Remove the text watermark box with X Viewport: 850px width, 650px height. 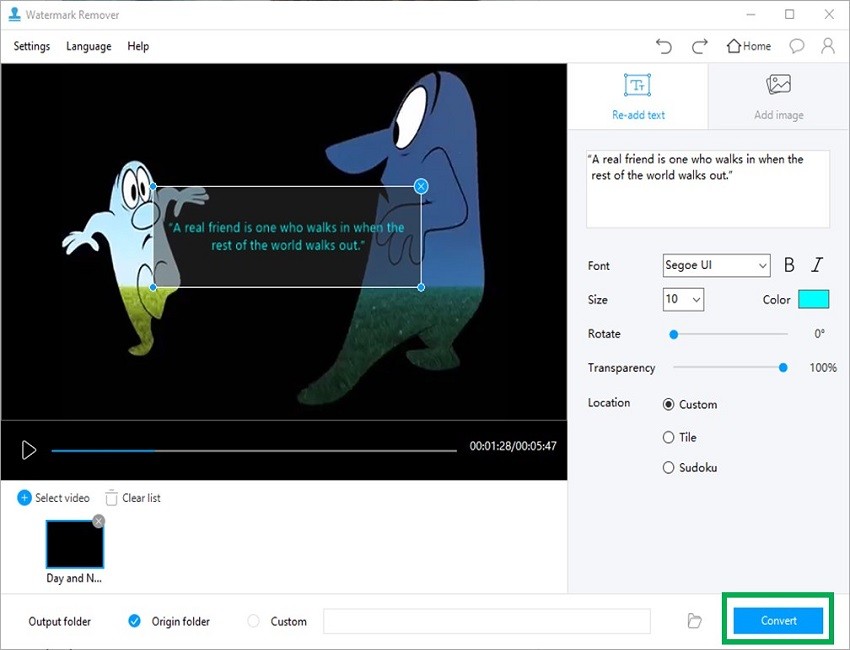421,186
